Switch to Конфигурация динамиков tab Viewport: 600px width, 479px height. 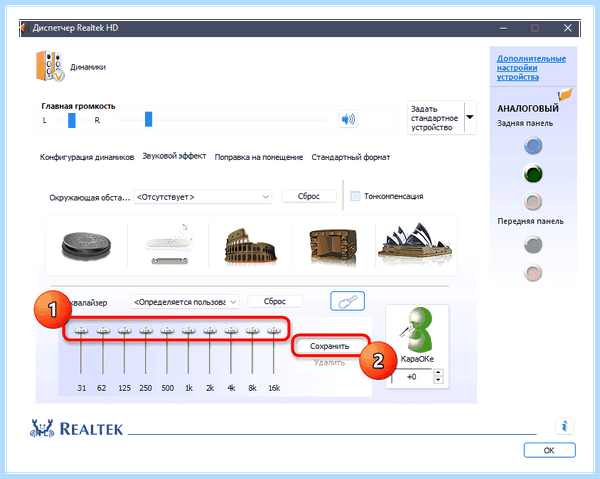point(87,157)
